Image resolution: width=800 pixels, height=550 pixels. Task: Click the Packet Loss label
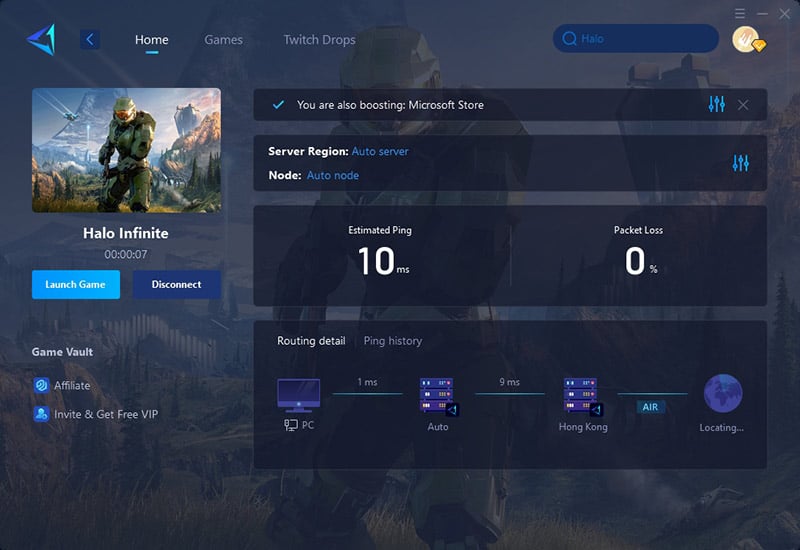pos(638,230)
